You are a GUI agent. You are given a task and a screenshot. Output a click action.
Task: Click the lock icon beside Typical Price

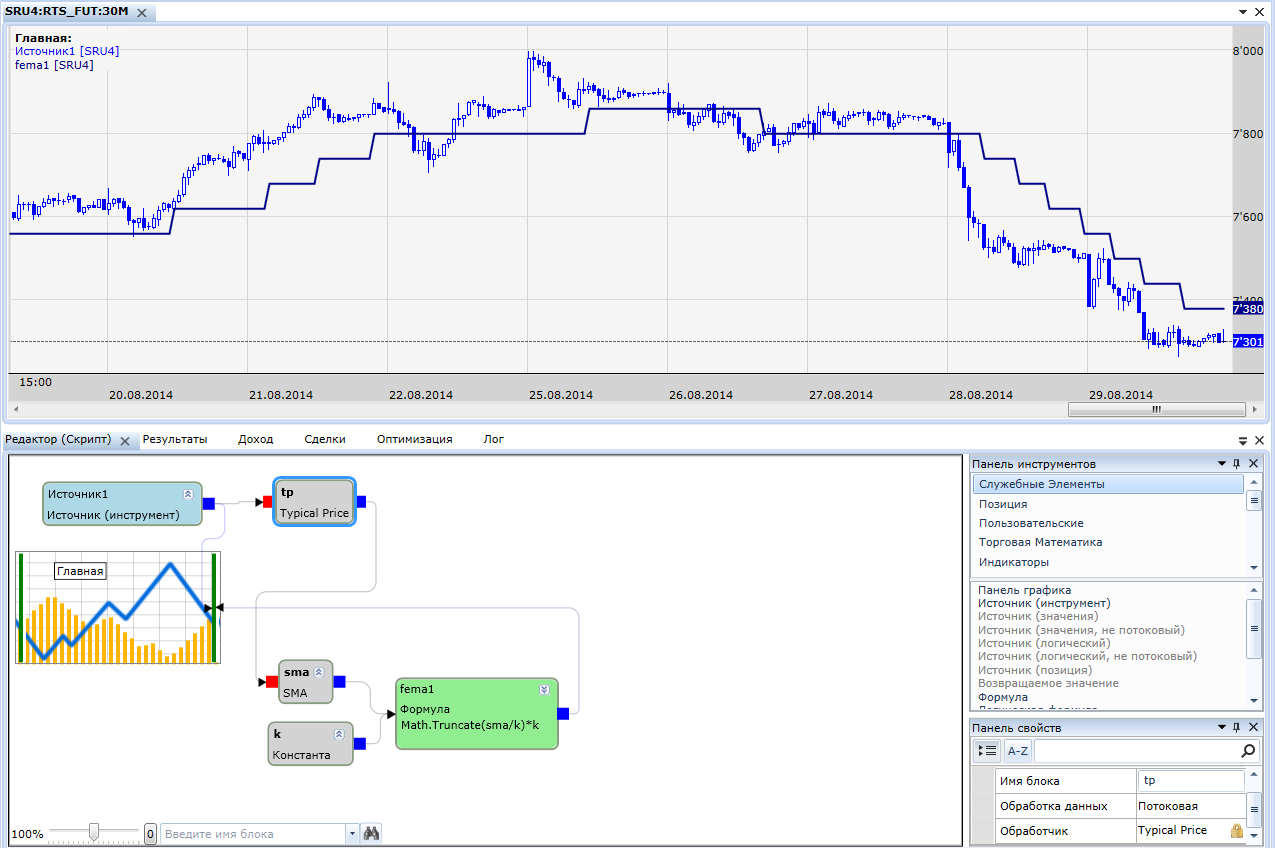(1237, 831)
